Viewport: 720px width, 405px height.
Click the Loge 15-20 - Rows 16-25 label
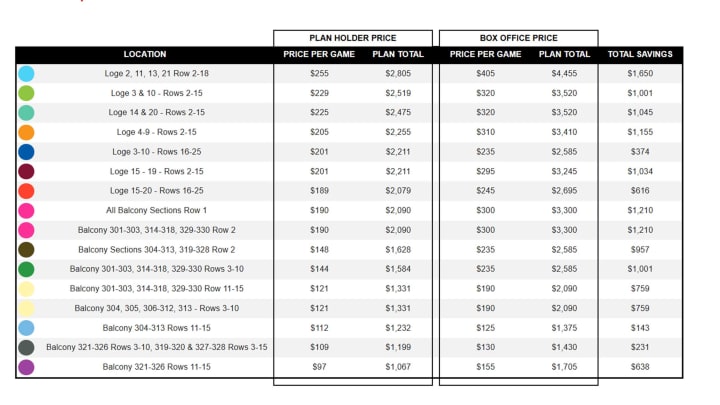tap(145, 191)
